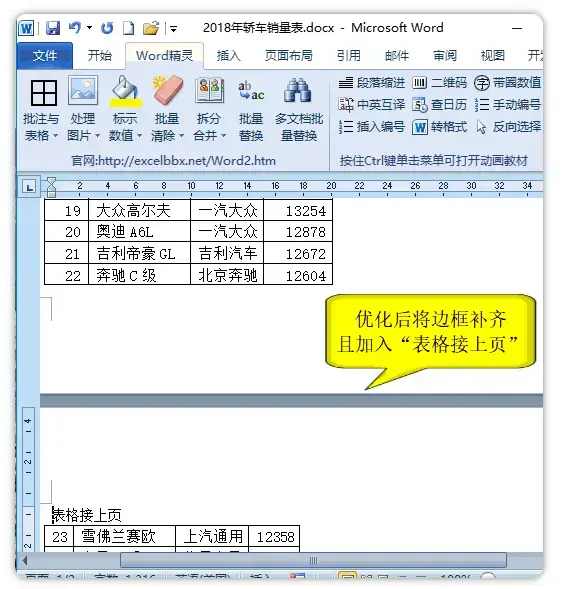Click the 标示数值 paint bucket icon
The image size is (573, 589).
coord(125,92)
